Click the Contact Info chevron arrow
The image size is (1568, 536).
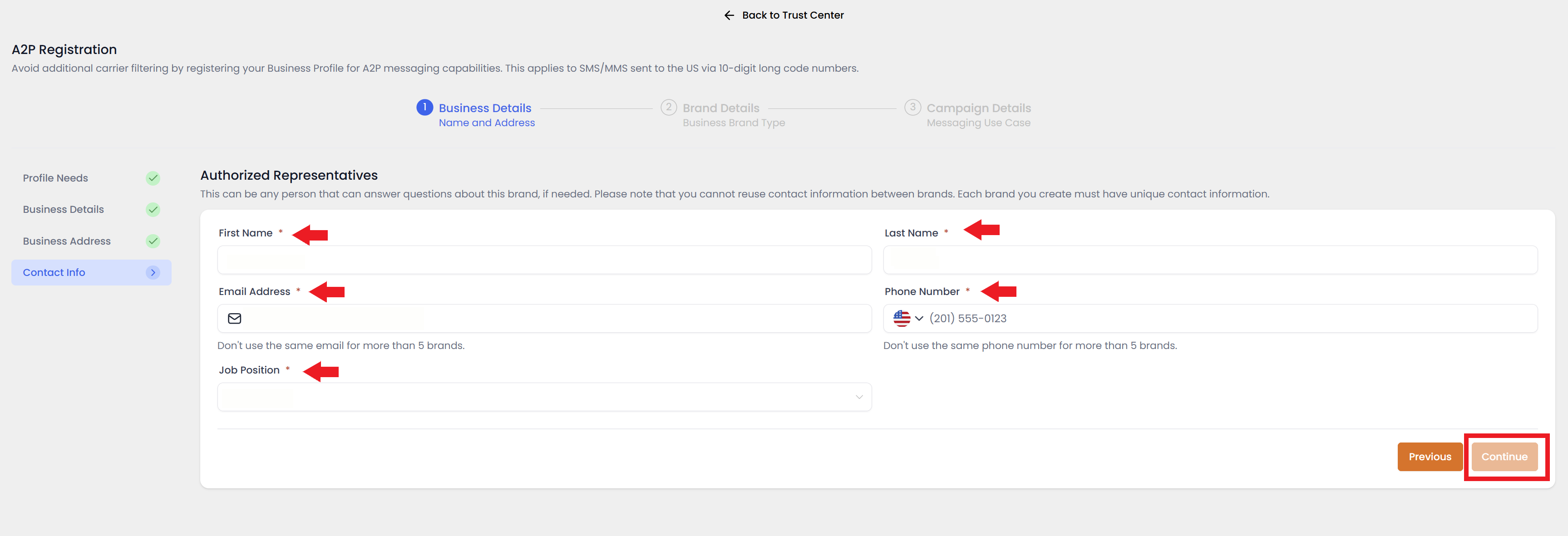(x=153, y=273)
